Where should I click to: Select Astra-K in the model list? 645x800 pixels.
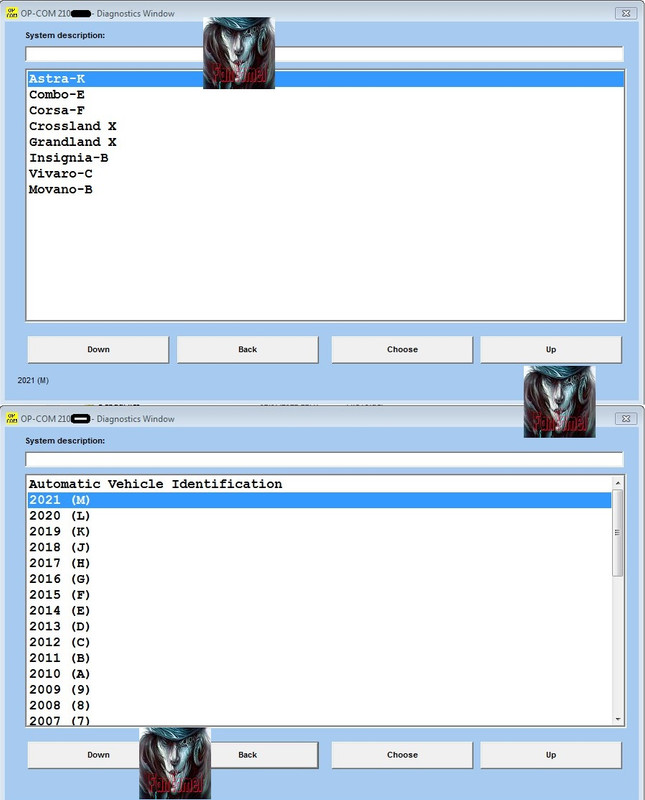pyautogui.click(x=56, y=78)
